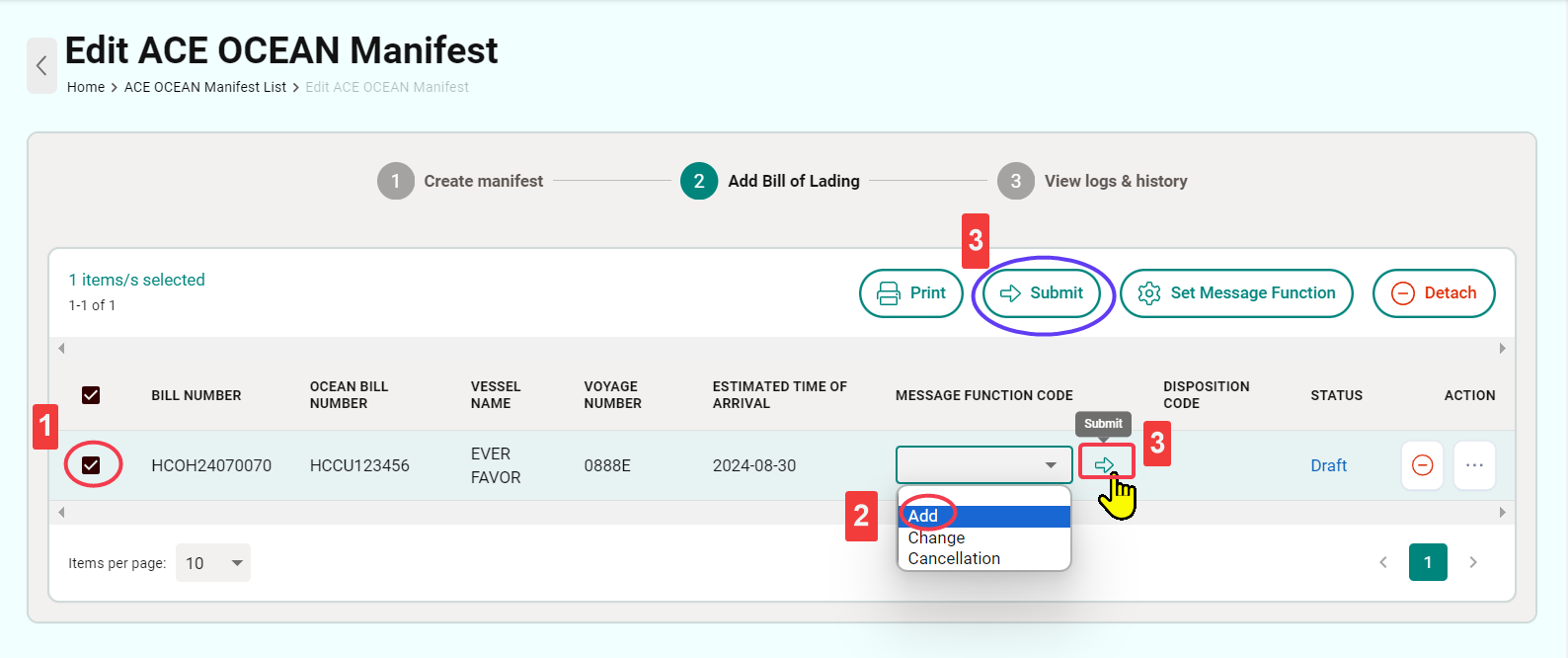Click the Set Message Function button
This screenshot has height=658, width=1568.
pos(1236,293)
